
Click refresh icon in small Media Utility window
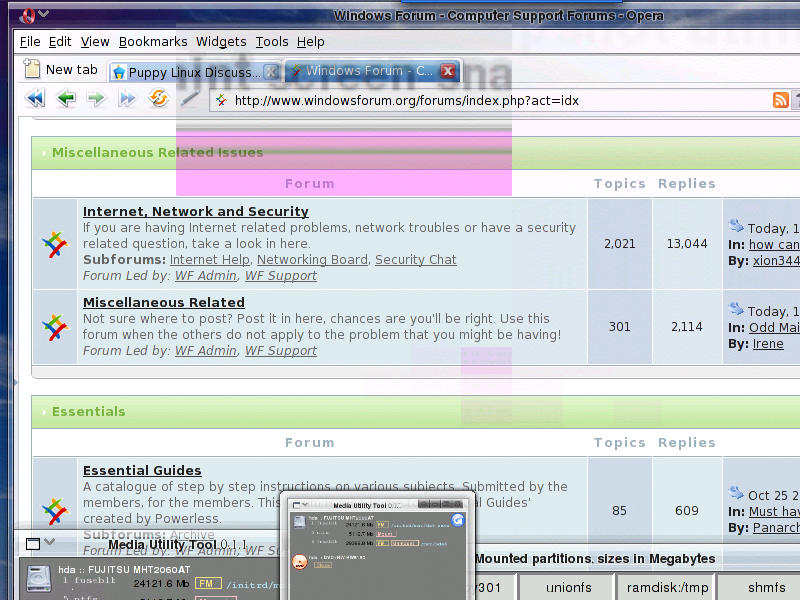click(458, 519)
